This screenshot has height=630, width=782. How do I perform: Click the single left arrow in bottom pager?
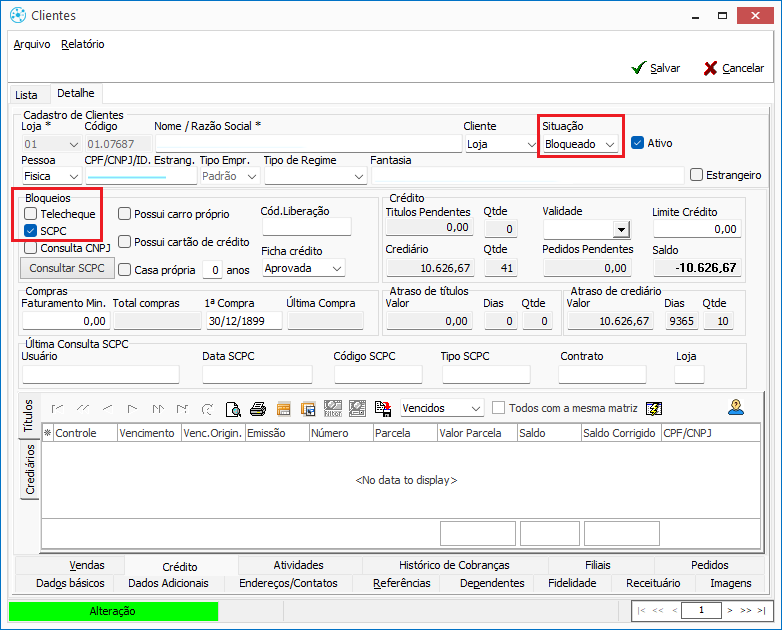tap(674, 611)
